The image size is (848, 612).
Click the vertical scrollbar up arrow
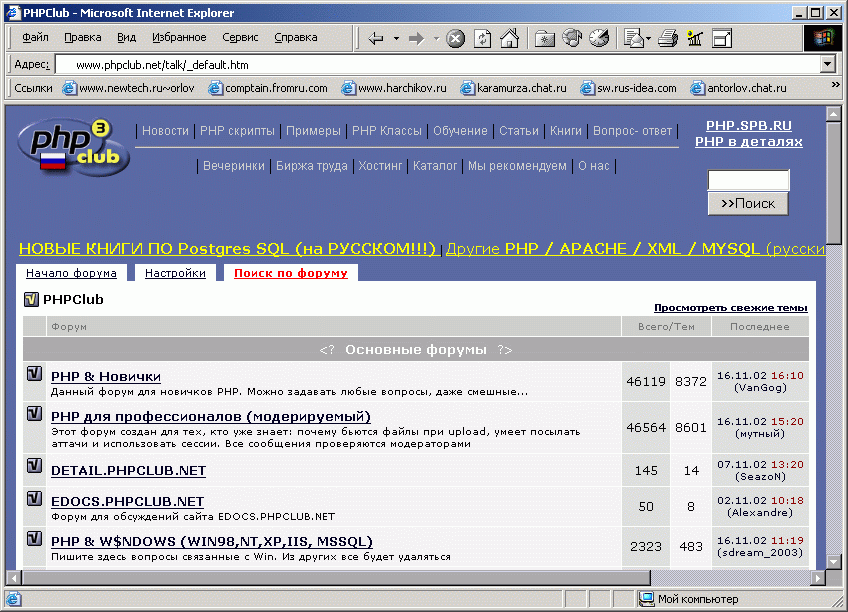[x=833, y=114]
